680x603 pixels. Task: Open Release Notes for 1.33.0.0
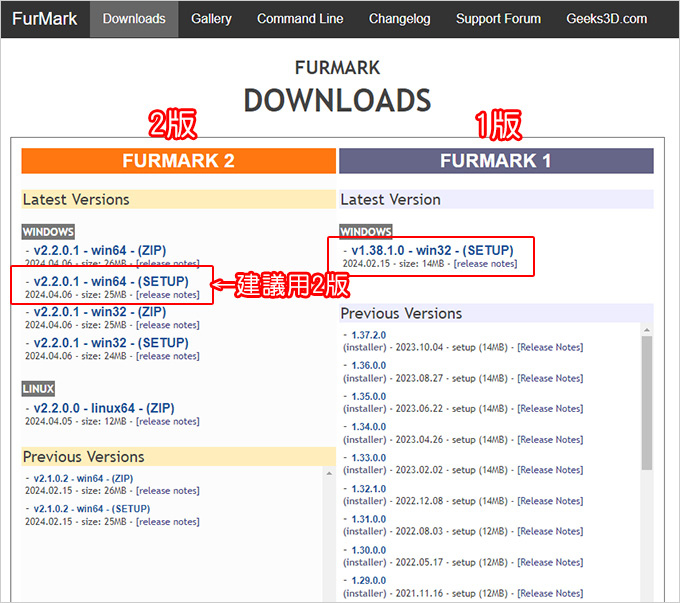[x=550, y=470]
